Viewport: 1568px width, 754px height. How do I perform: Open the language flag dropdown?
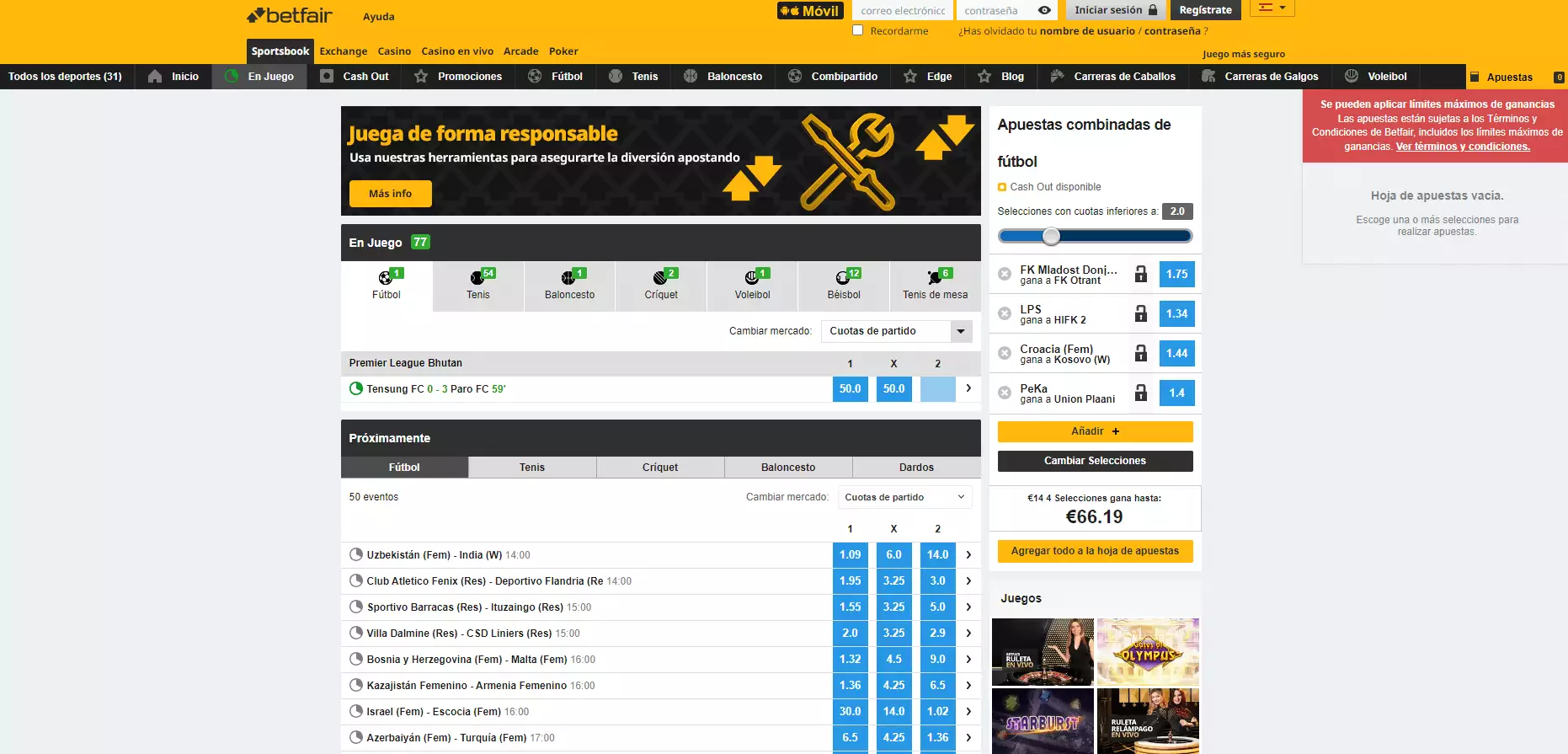1272,8
